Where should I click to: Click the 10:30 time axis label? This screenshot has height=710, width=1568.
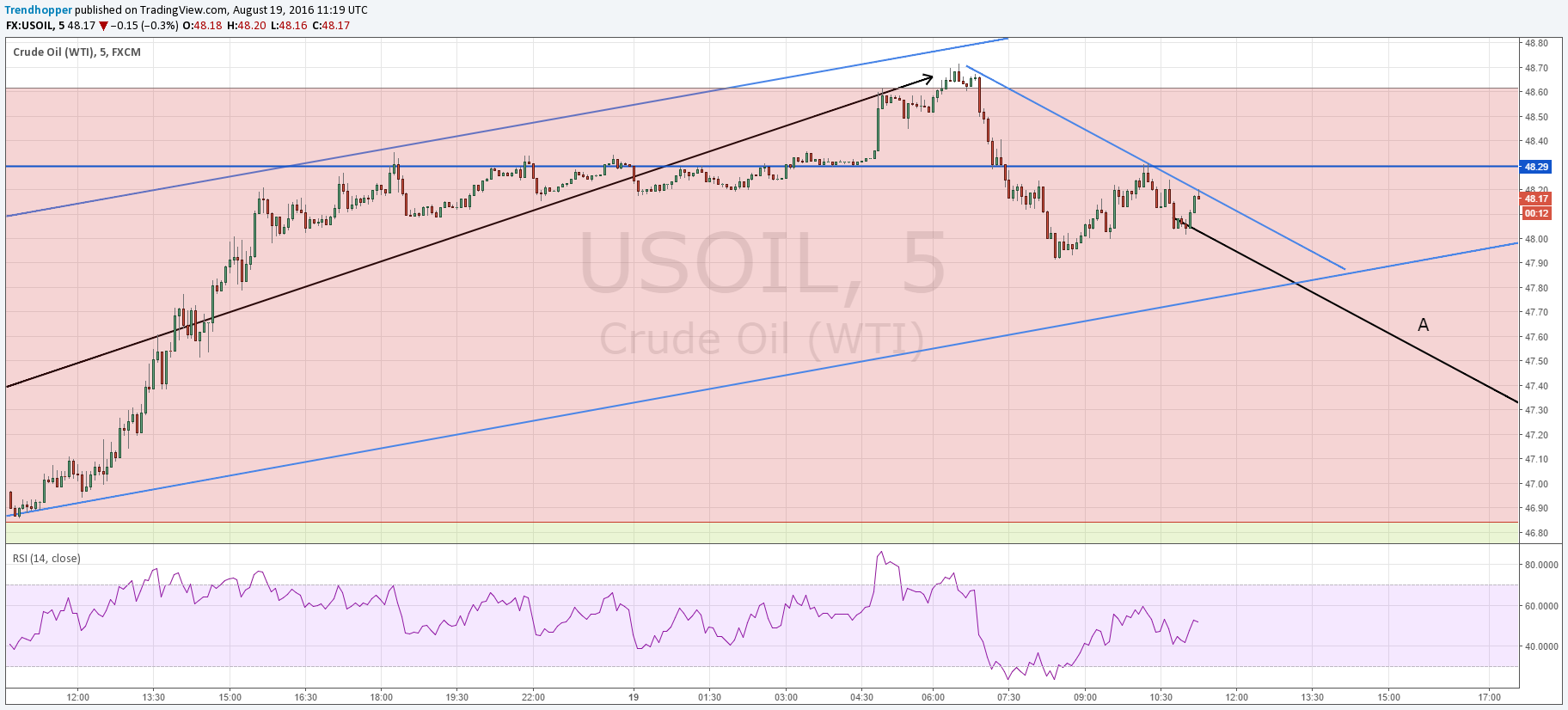[x=1161, y=697]
